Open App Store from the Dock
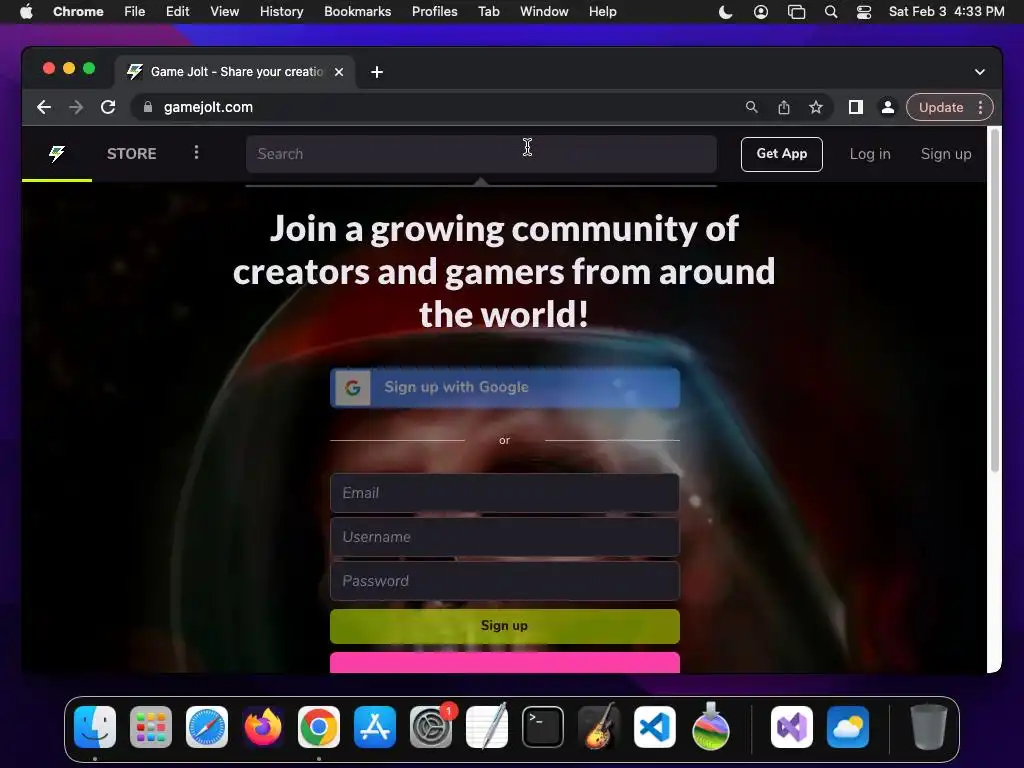 point(375,727)
